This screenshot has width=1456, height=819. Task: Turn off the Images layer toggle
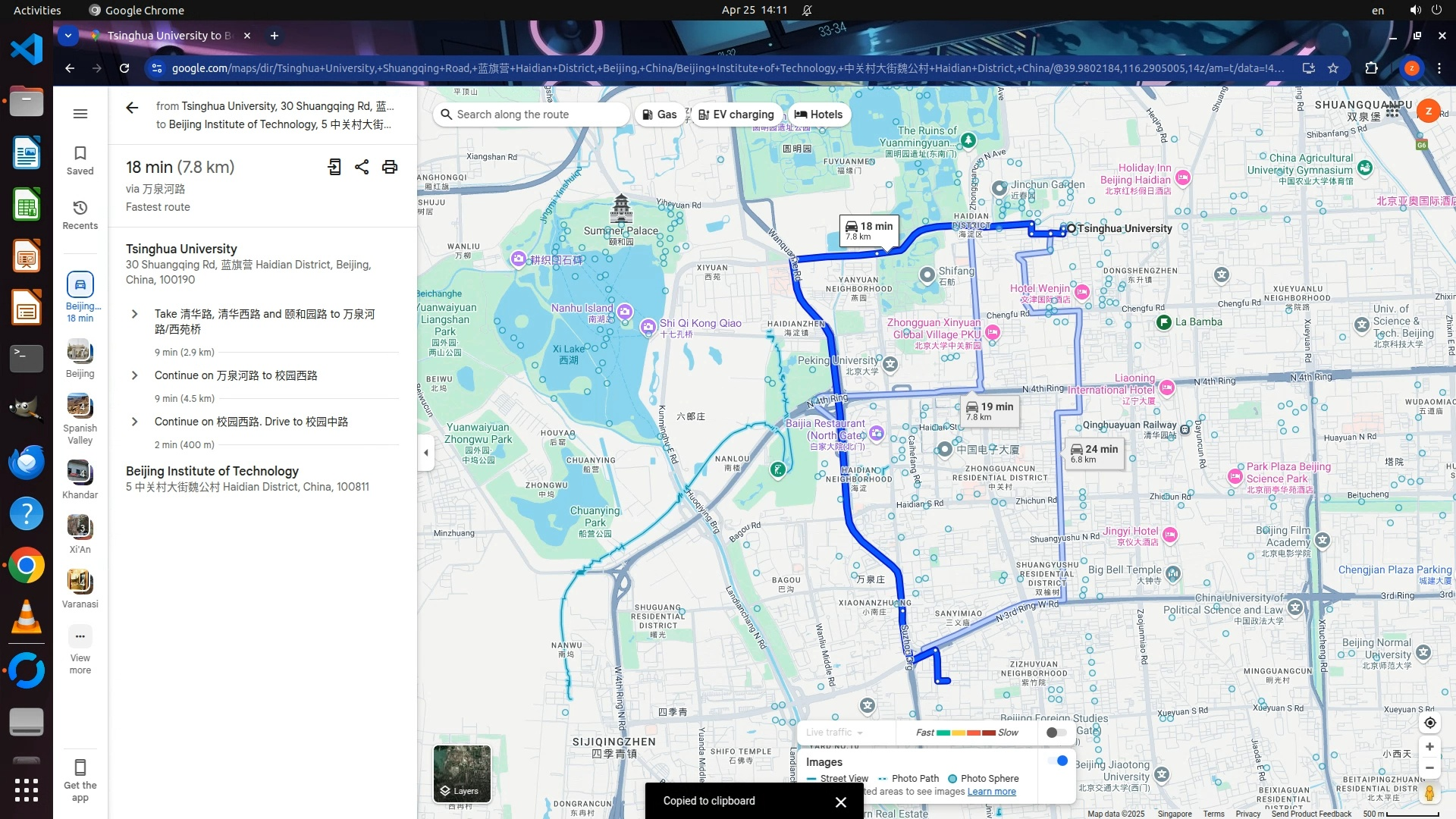(1058, 761)
